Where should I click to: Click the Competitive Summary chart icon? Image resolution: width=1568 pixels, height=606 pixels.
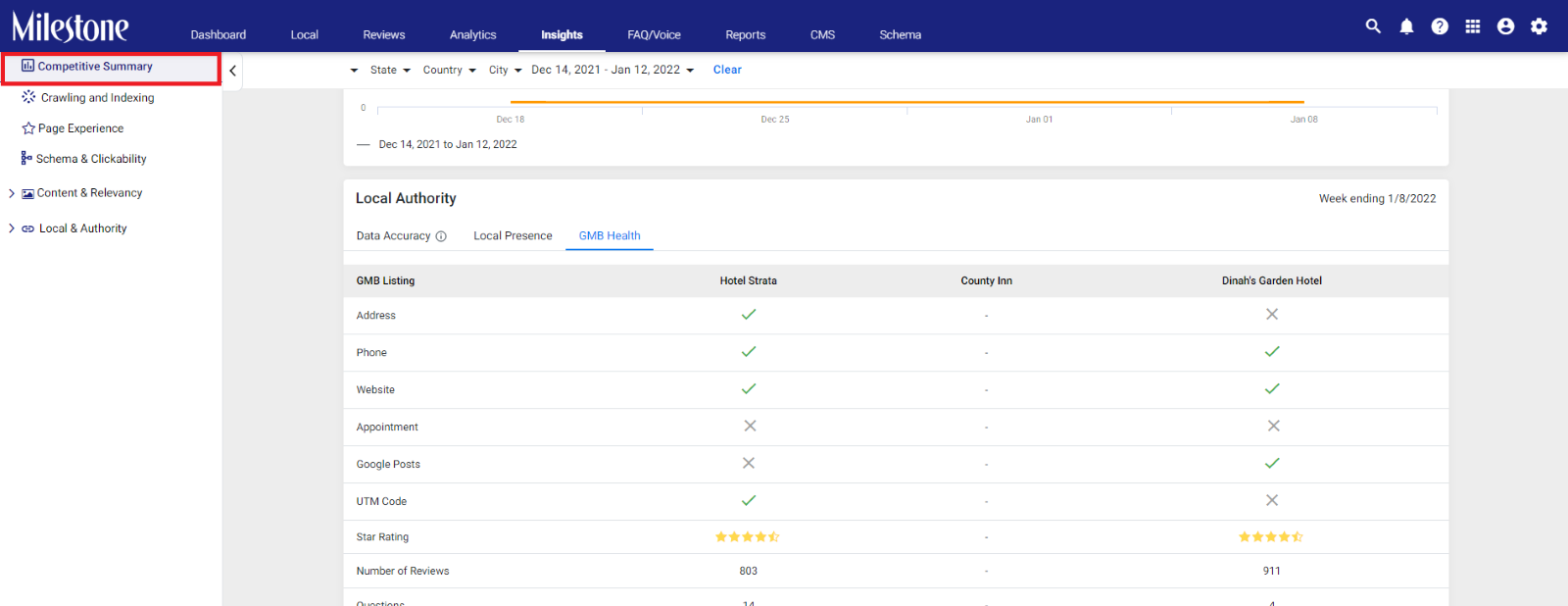(27, 66)
